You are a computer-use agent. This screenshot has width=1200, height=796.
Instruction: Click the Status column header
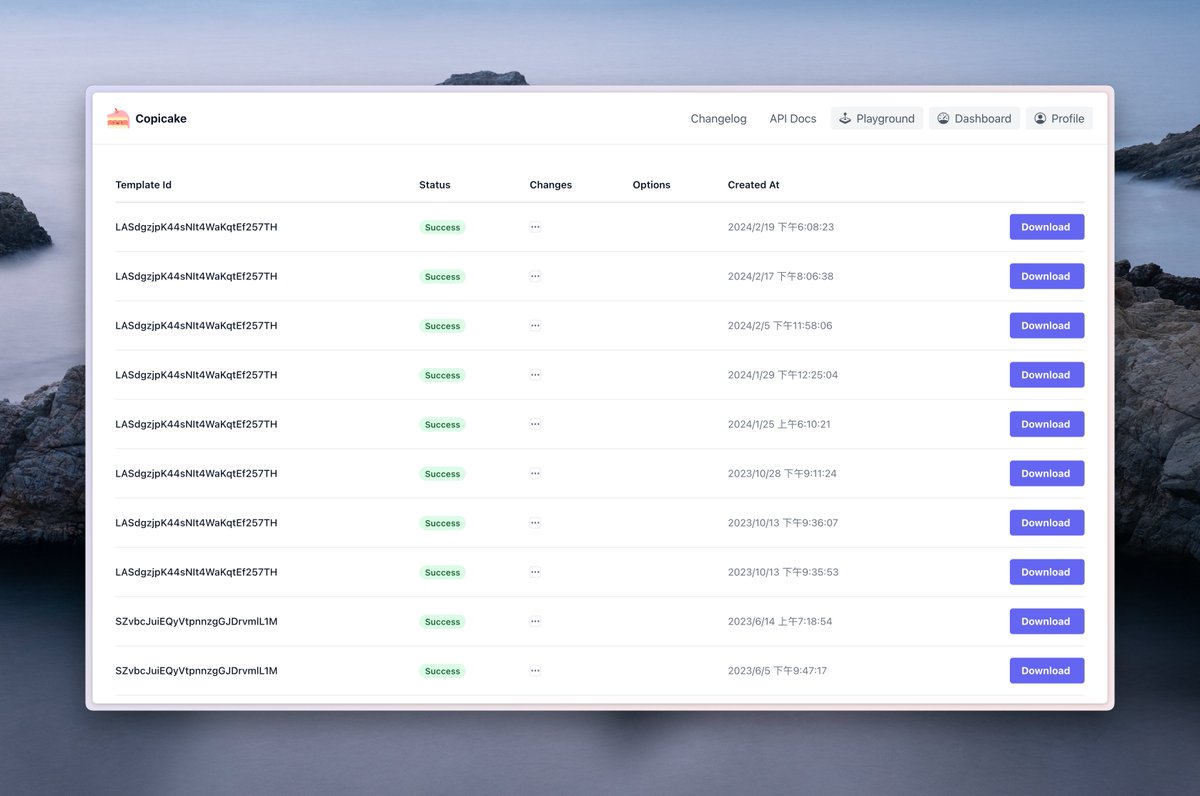pyautogui.click(x=435, y=185)
